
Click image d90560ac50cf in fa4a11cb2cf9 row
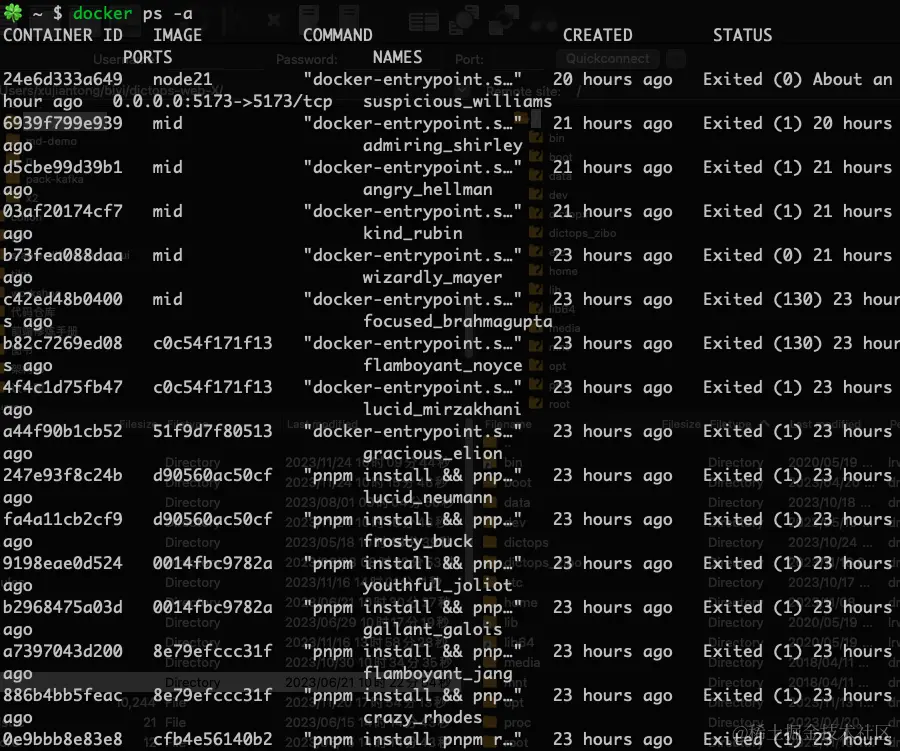(212, 520)
